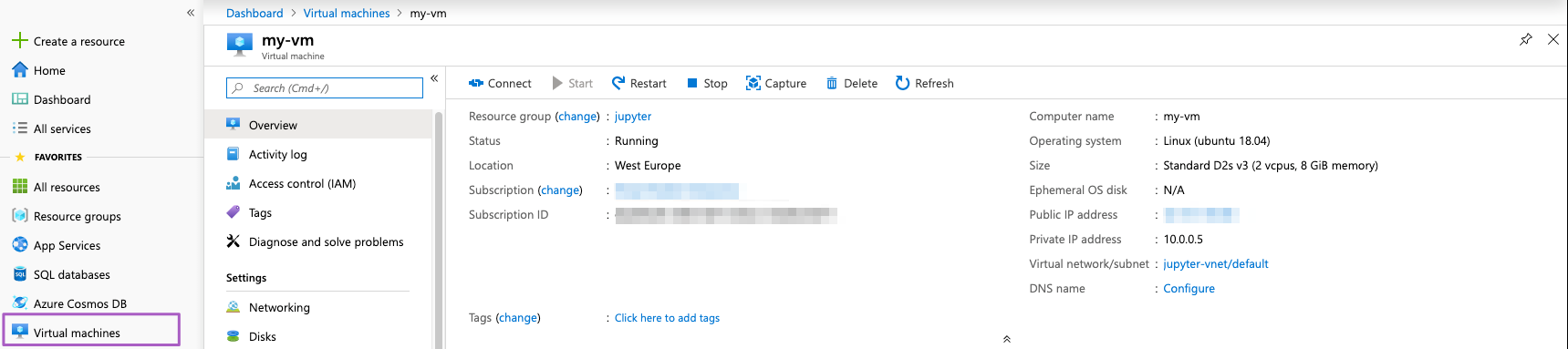Click the Delete trash icon

pos(832,83)
